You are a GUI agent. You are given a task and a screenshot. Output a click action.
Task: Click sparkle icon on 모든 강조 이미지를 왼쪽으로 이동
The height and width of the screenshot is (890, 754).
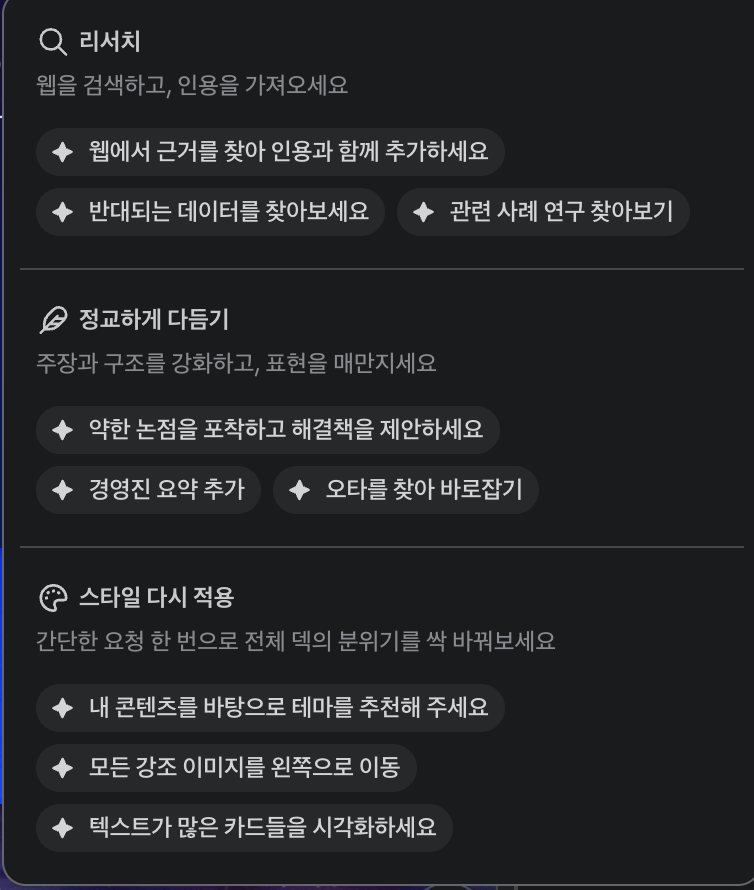[x=63, y=768]
